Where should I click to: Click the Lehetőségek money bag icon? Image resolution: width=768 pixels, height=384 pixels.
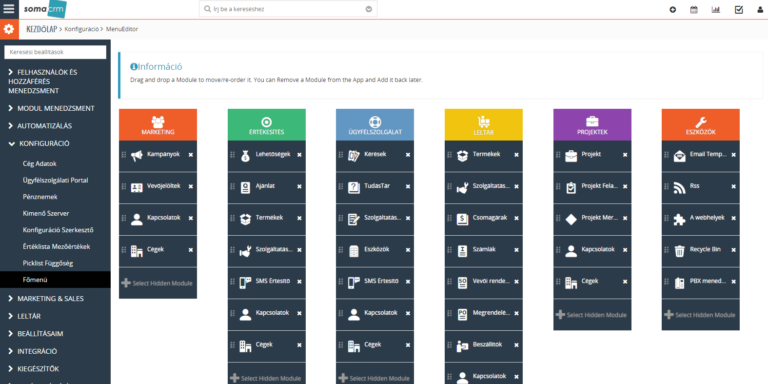[245, 156]
